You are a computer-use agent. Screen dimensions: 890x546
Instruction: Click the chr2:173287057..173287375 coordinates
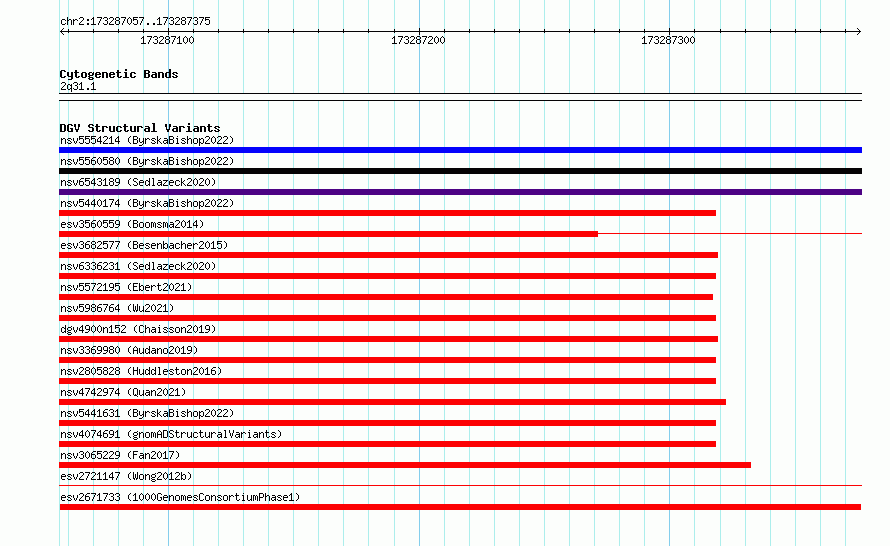point(135,21)
